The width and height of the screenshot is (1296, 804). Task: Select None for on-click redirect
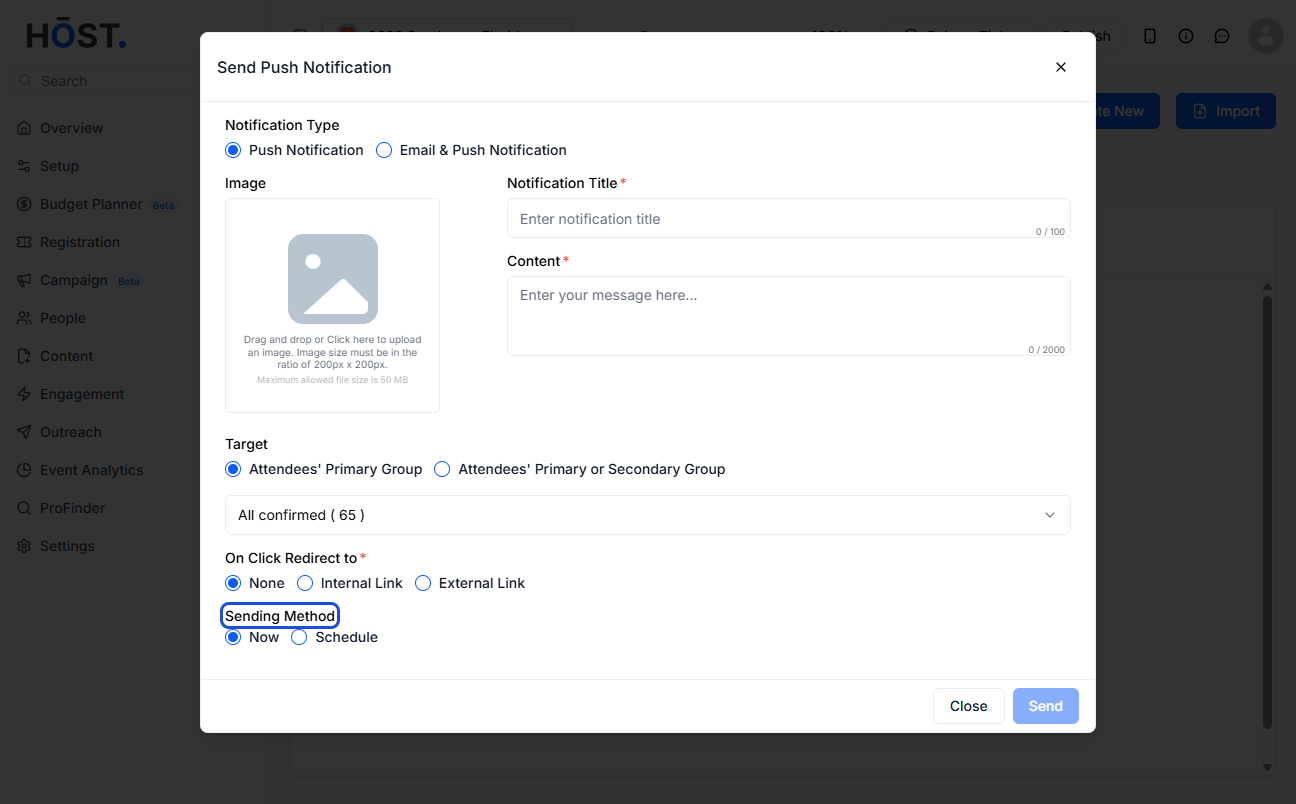pos(233,583)
